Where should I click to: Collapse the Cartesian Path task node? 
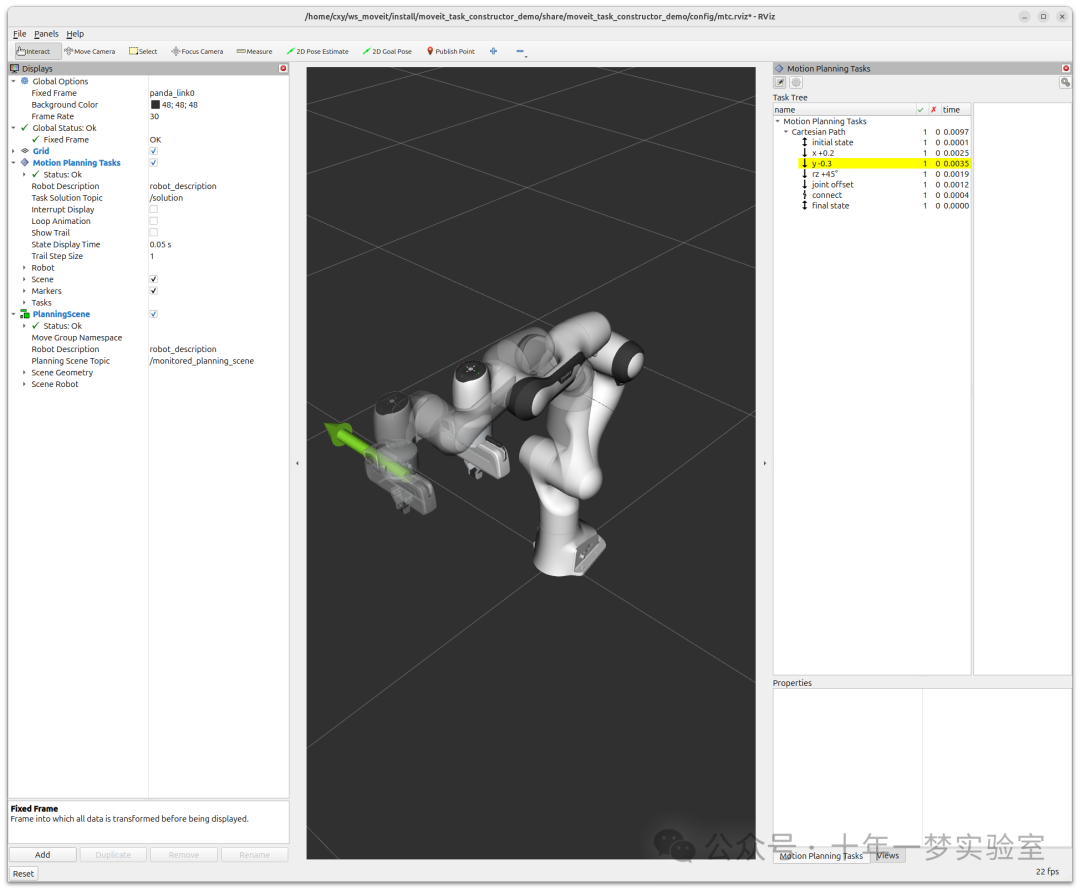[x=786, y=132]
